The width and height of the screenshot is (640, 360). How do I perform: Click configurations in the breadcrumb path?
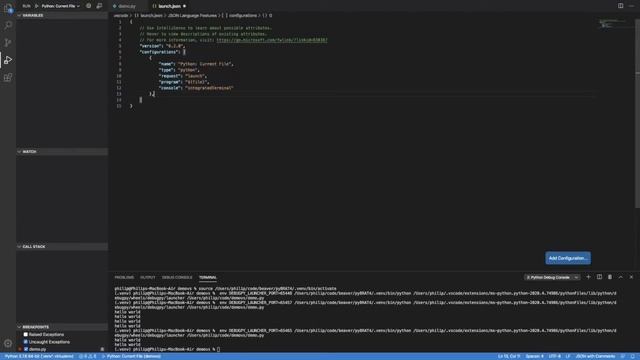pyautogui.click(x=243, y=16)
